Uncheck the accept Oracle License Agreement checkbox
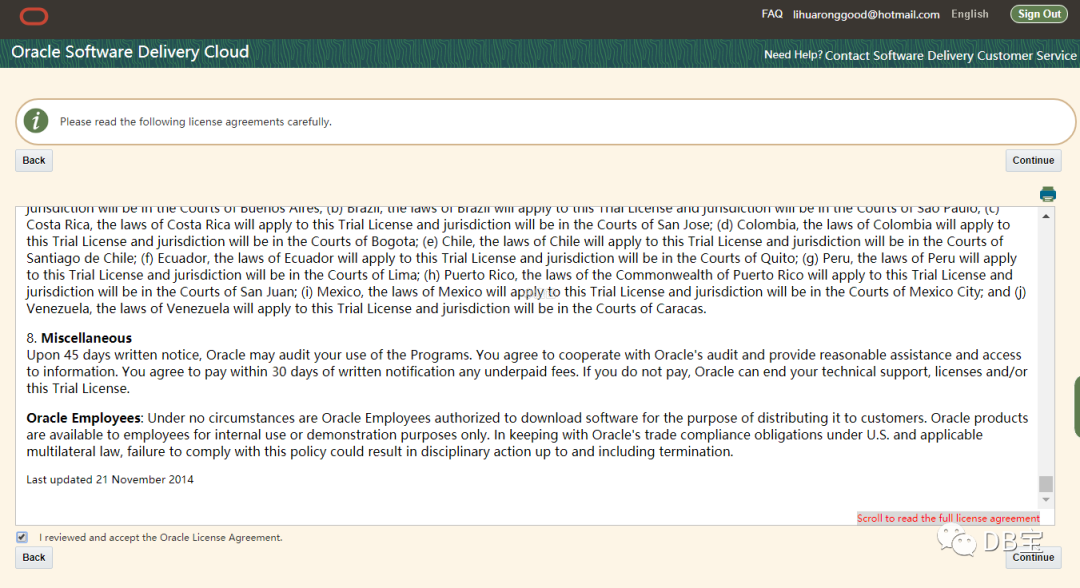 tap(22, 537)
